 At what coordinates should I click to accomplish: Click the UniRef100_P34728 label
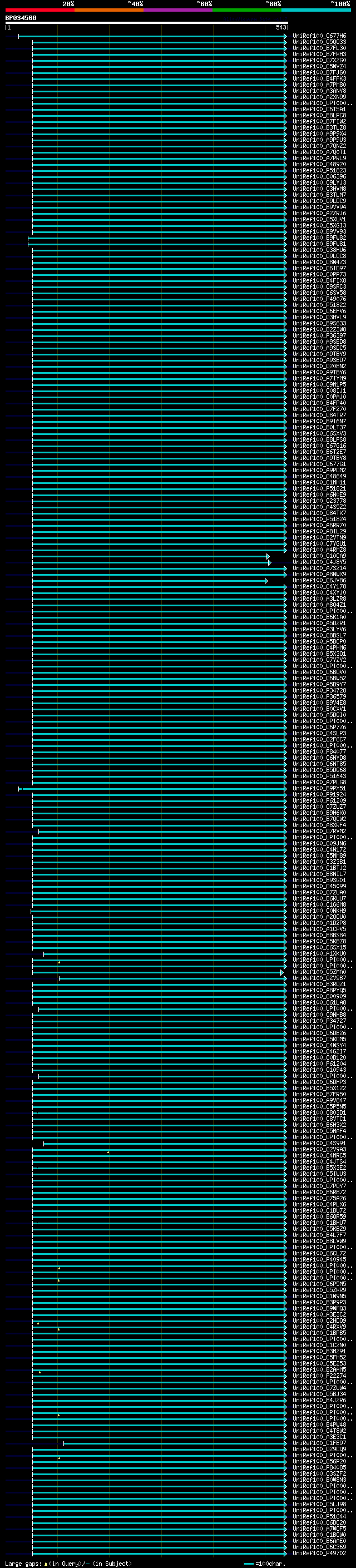[x=319, y=690]
